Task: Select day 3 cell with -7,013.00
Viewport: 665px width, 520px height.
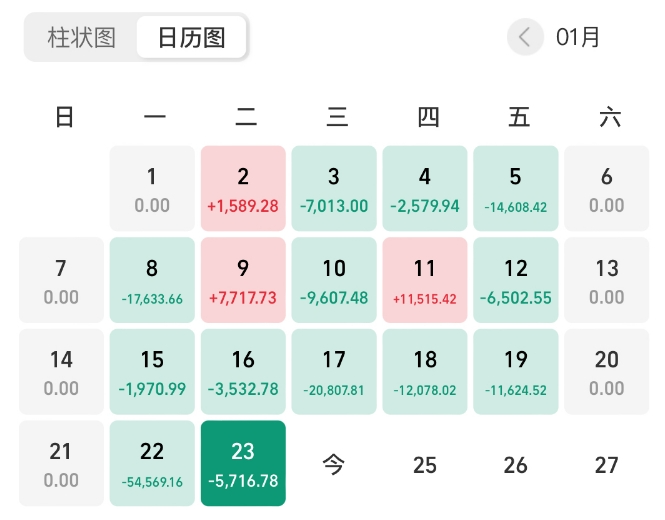Action: coord(334,188)
